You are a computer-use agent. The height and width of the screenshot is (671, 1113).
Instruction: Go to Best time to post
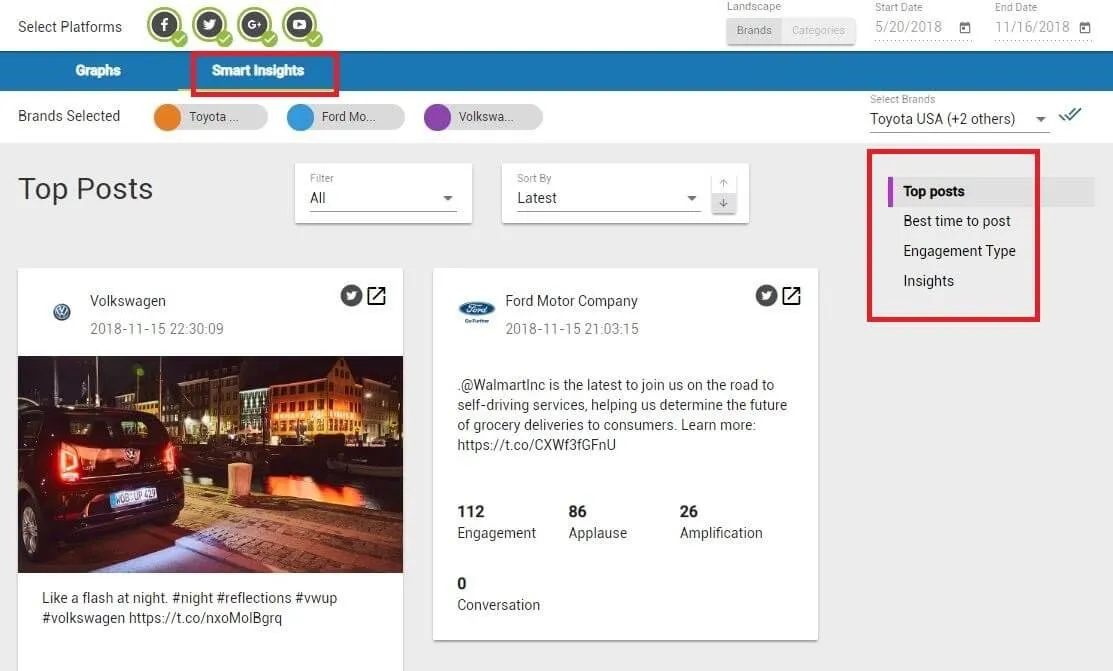956,221
